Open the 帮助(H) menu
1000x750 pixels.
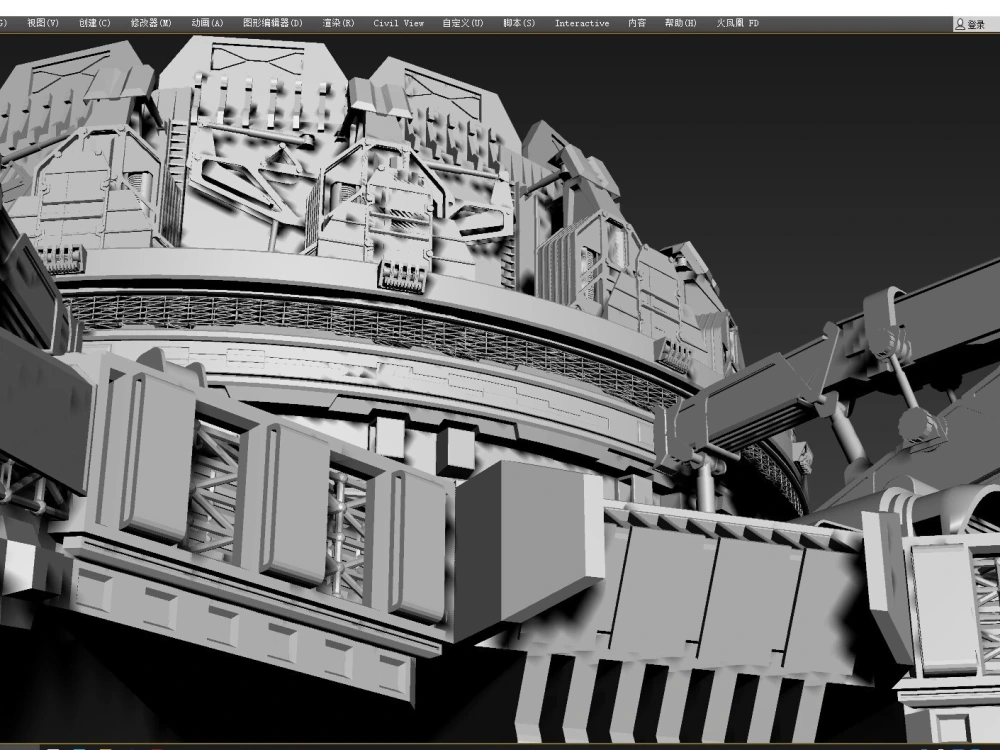[x=680, y=23]
